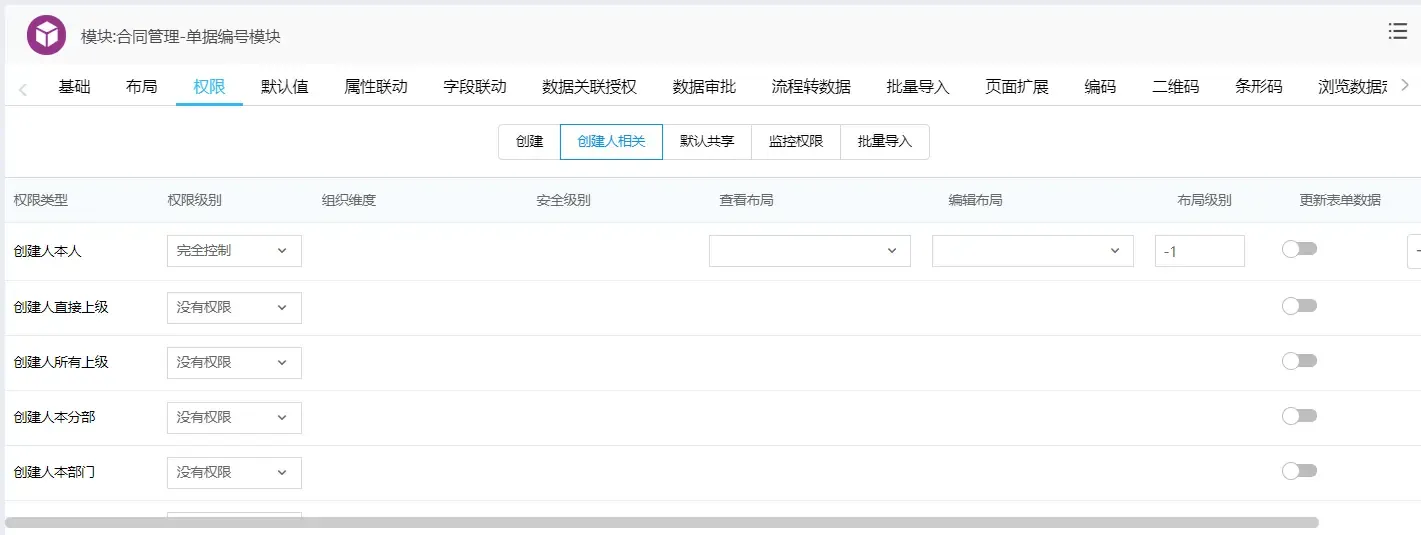This screenshot has height=535, width=1421.
Task: Switch to the 数据审批 tab
Action: pyautogui.click(x=704, y=87)
